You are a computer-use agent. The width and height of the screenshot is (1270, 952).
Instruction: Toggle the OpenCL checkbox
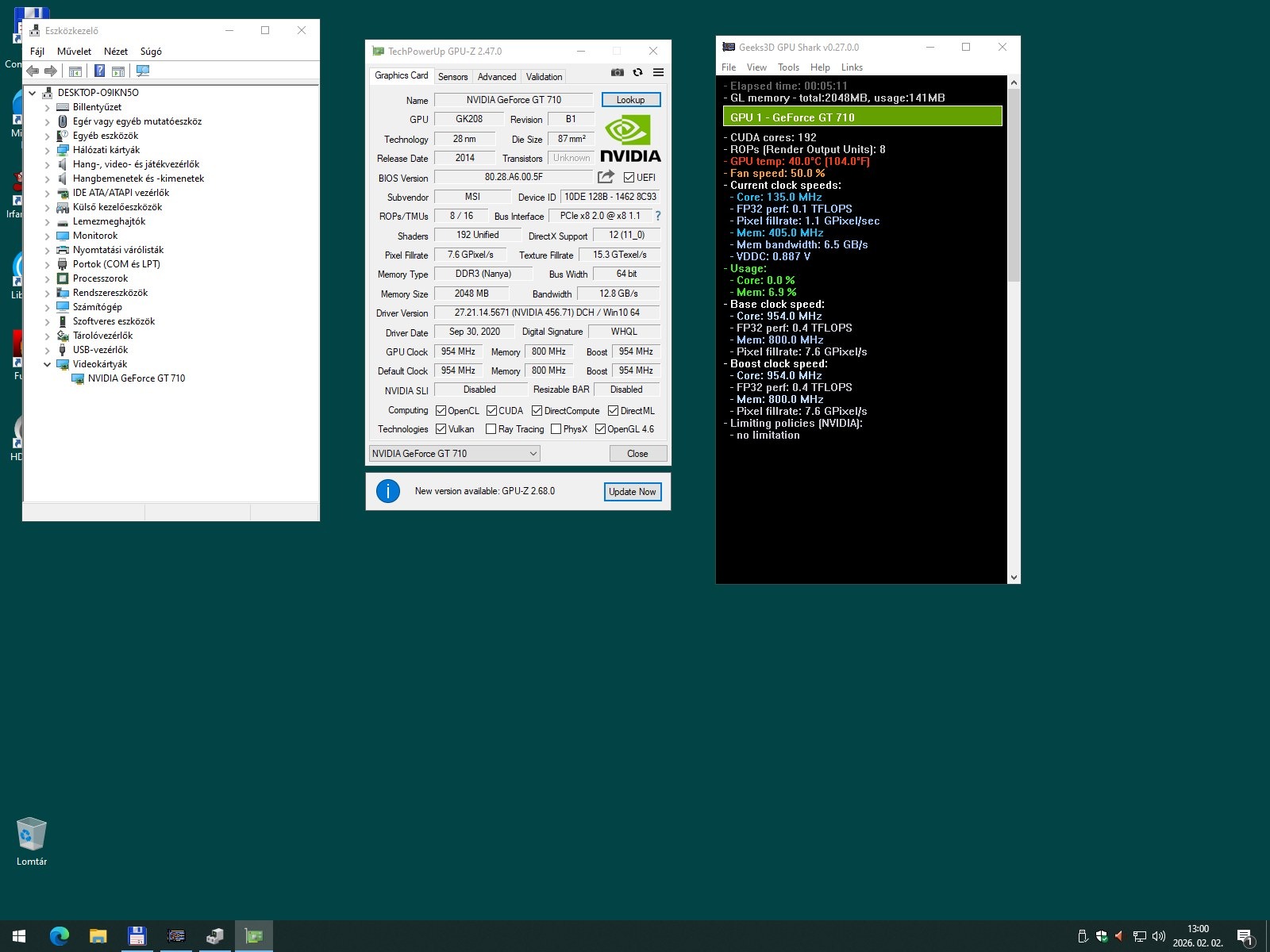(441, 410)
